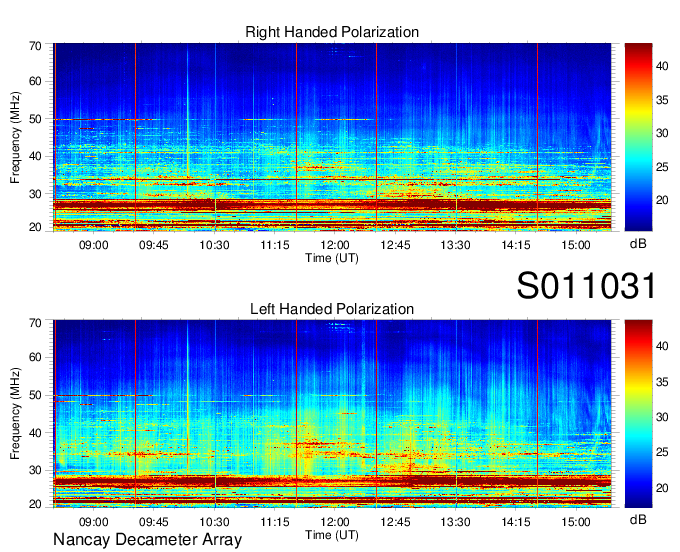The height and width of the screenshot is (552, 680).
Task: Click the "40" dB value on lower colorbar
Action: pos(662,346)
